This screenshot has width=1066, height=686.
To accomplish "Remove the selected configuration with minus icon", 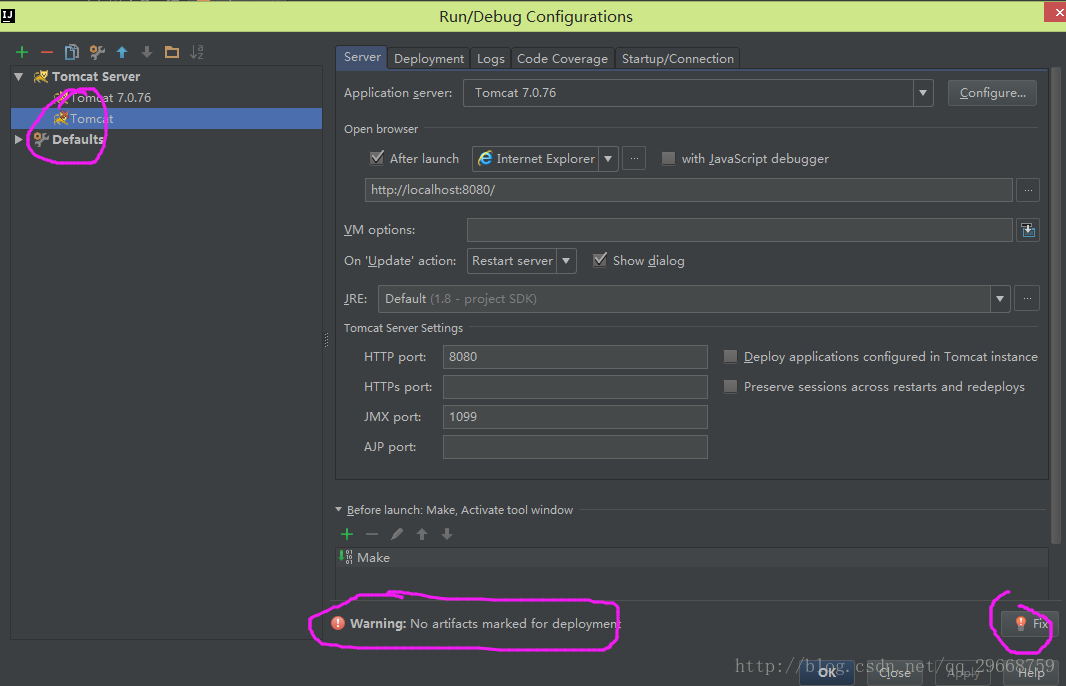I will (47, 52).
